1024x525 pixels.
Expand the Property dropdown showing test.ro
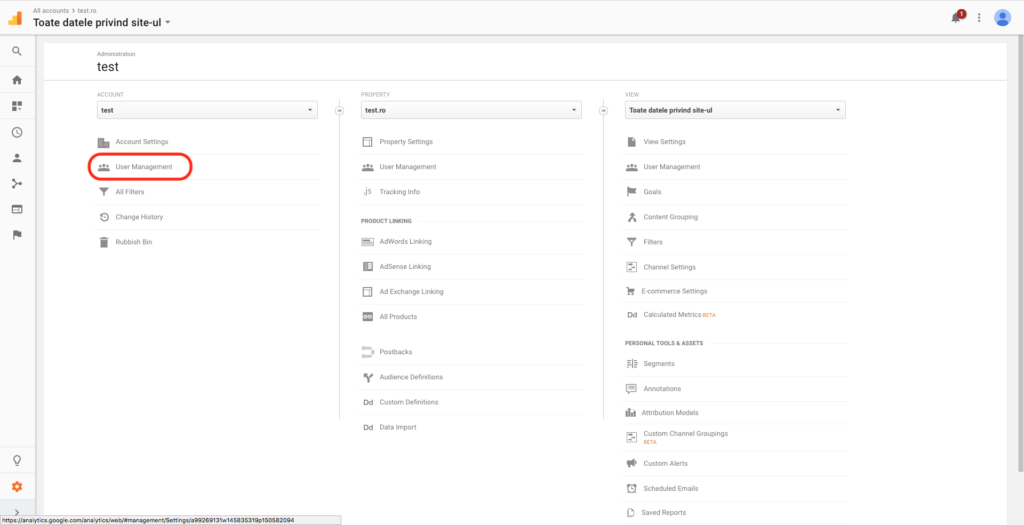coord(471,110)
